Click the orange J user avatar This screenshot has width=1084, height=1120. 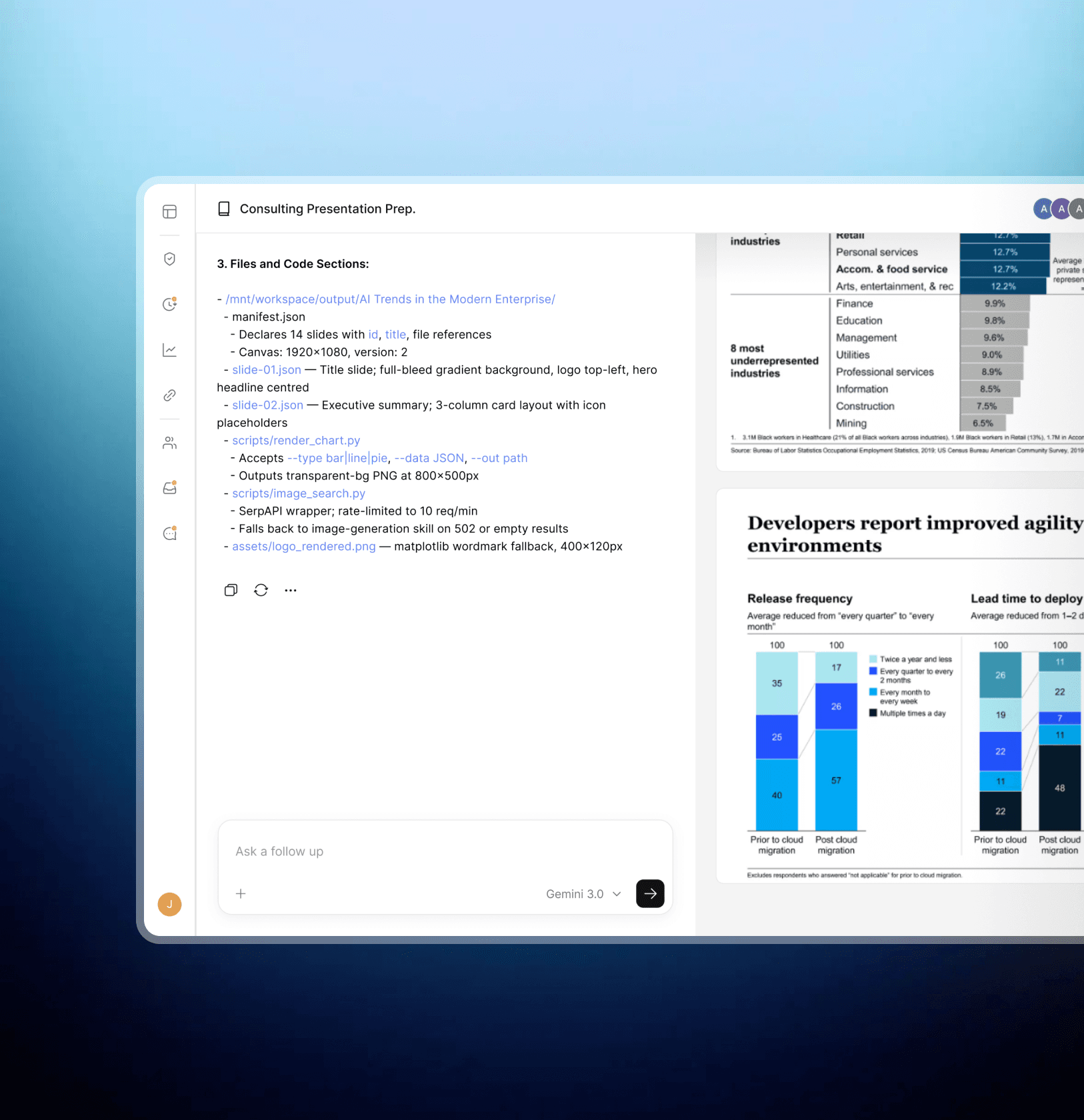click(x=169, y=905)
